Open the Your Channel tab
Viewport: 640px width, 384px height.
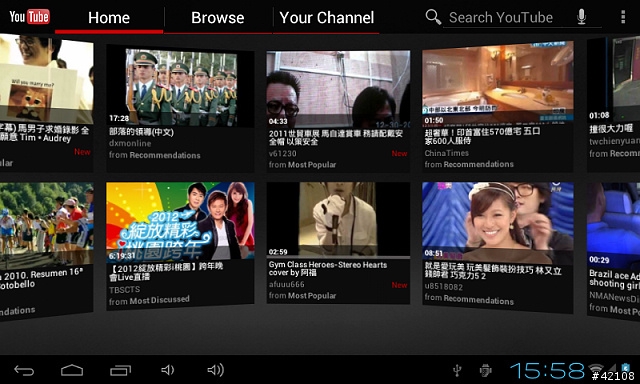(x=327, y=18)
